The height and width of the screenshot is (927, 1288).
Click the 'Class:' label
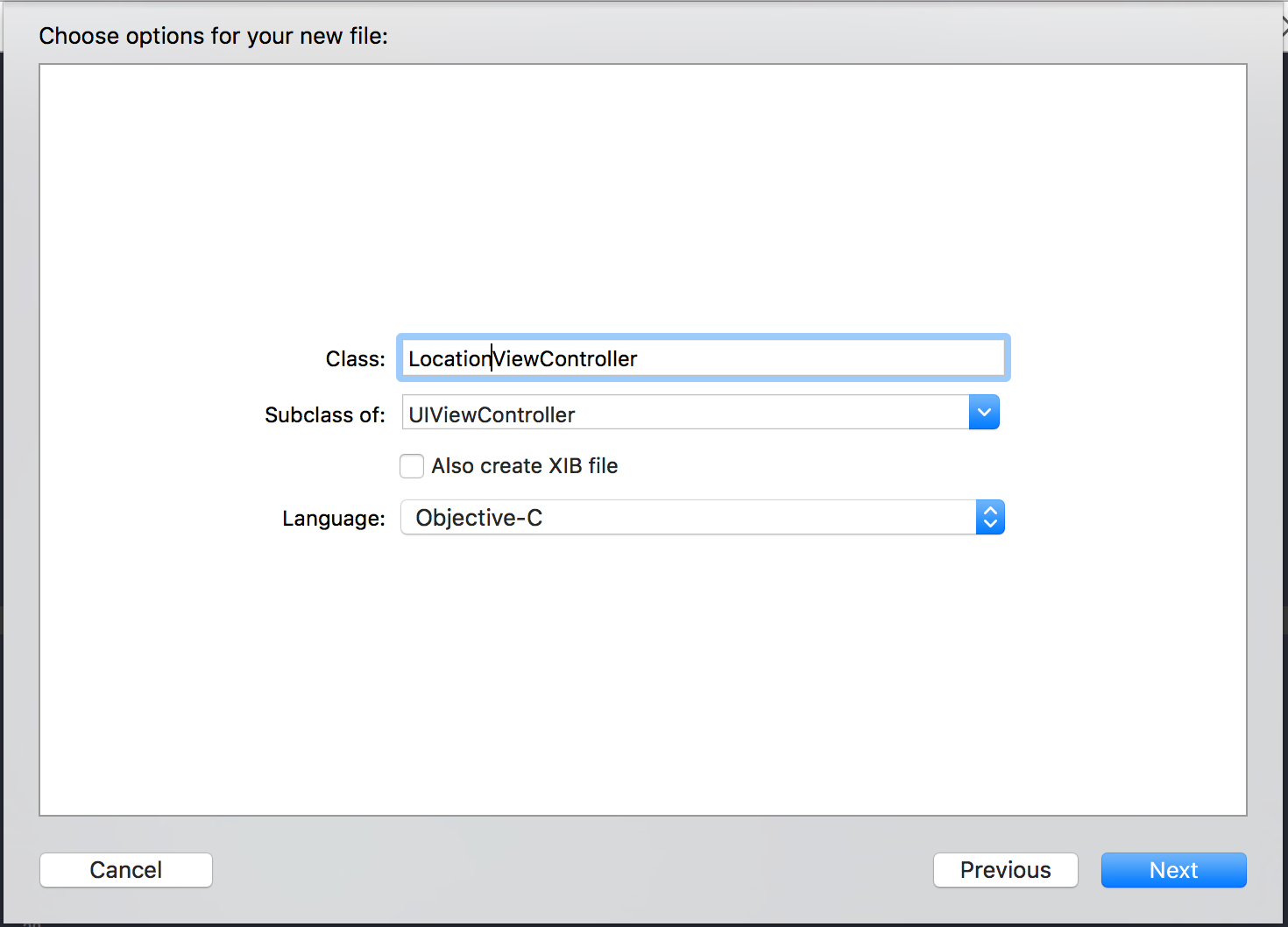coord(356,359)
